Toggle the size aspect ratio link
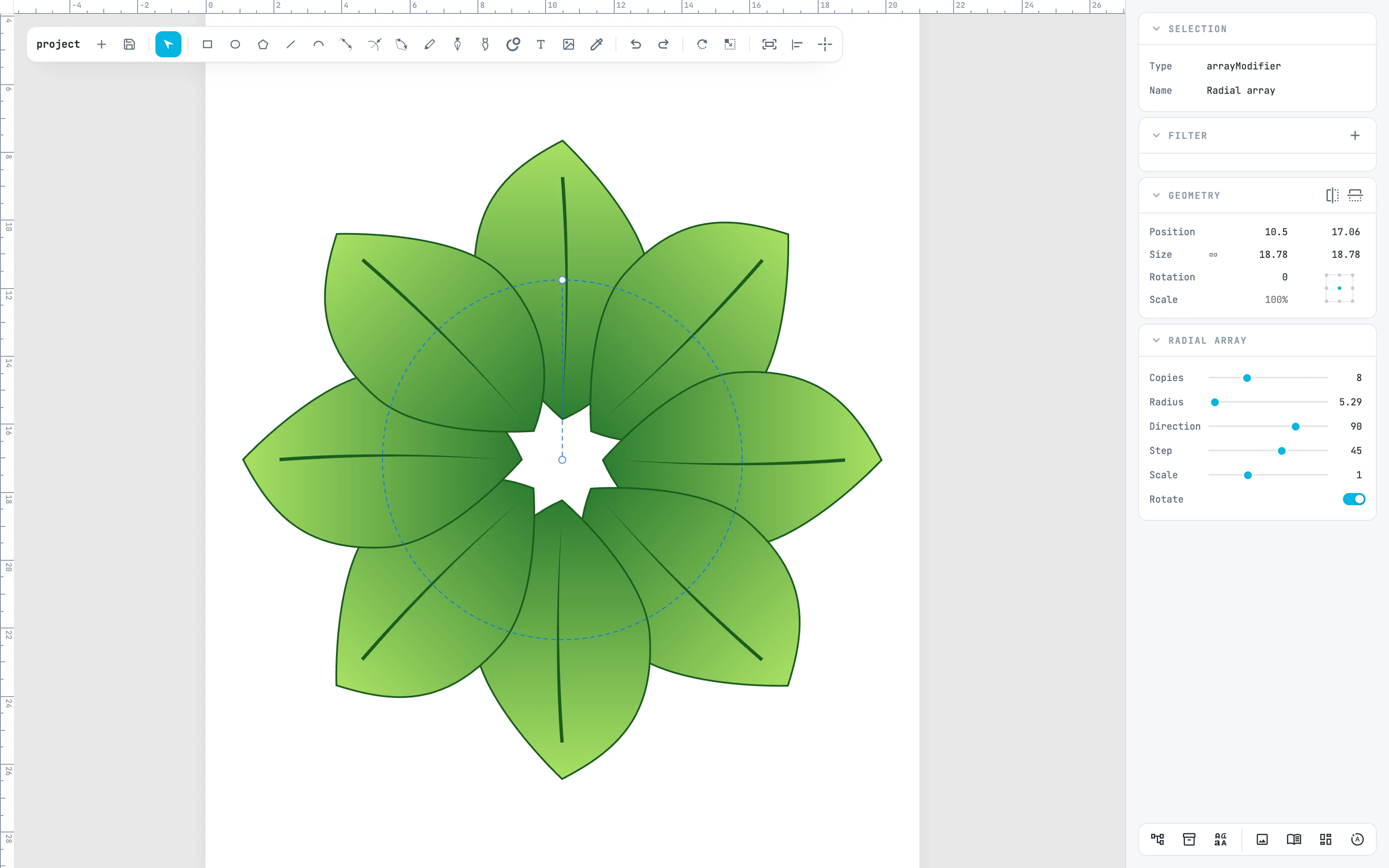Viewport: 1389px width, 868px height. (x=1213, y=254)
